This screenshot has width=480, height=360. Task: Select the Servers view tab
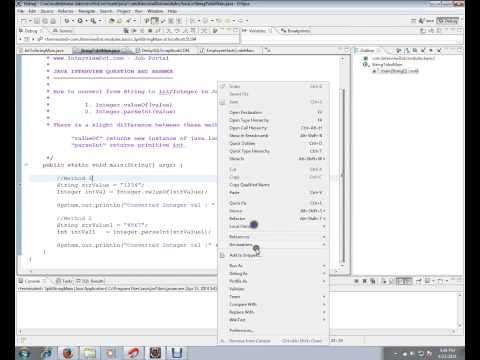[63, 31]
